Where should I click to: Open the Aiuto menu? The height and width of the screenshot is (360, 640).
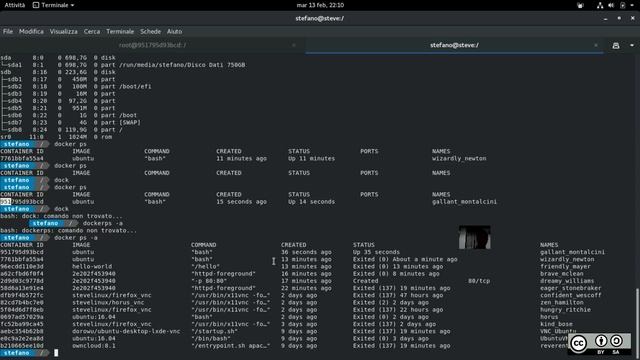coord(174,31)
